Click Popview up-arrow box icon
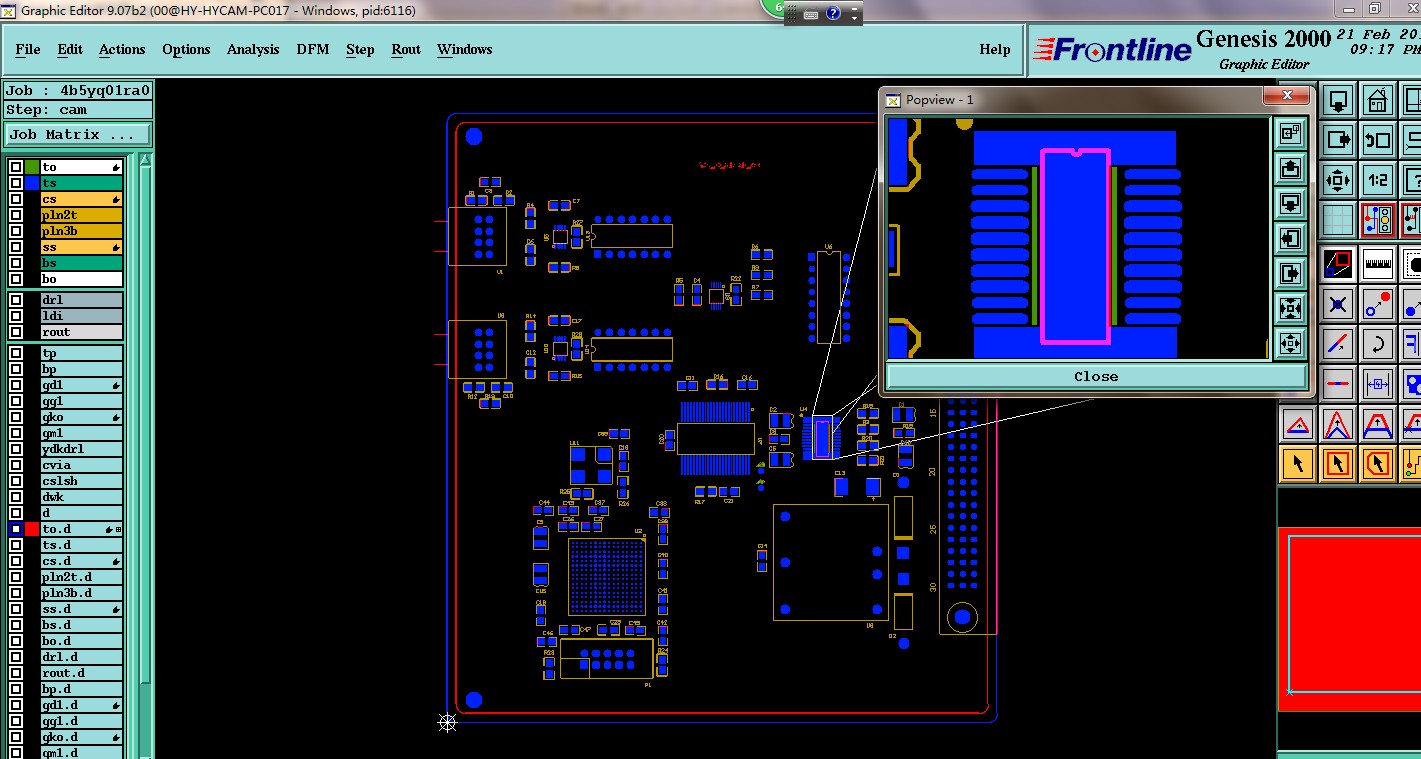This screenshot has height=759, width=1421. tap(1290, 168)
